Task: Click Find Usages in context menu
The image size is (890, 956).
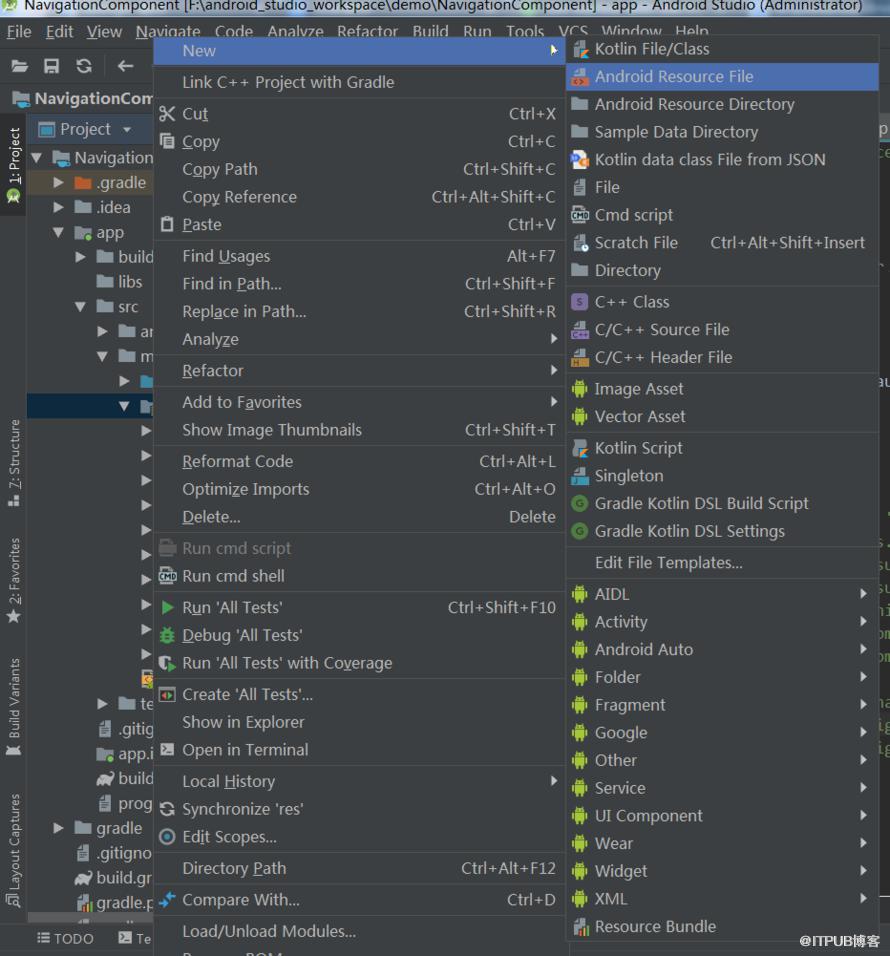Action: (358, 256)
